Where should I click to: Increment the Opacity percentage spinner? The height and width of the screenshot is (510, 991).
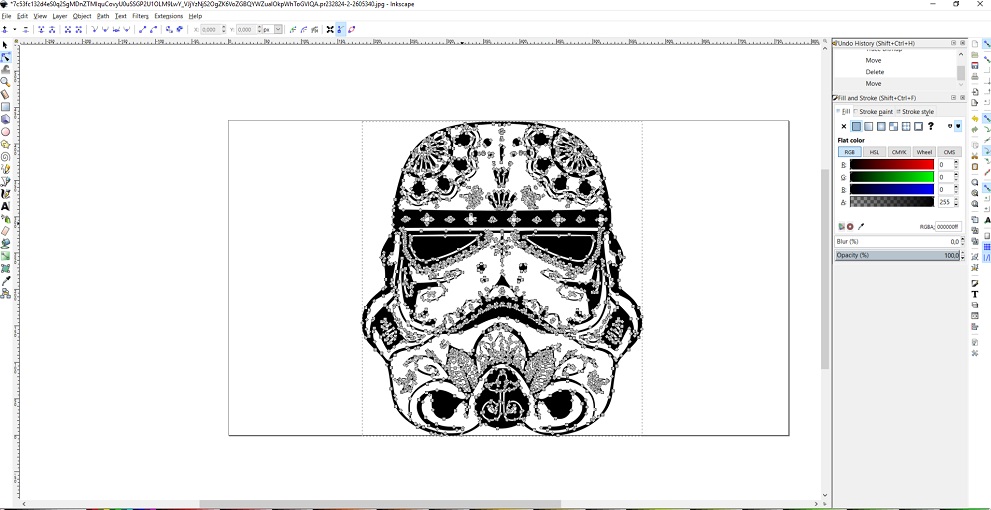click(x=963, y=253)
